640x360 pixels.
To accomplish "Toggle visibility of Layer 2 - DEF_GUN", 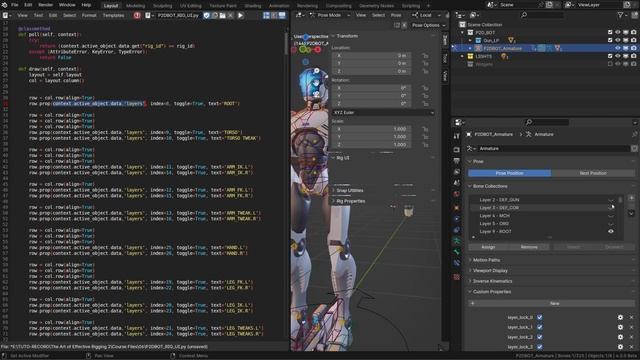I will (611, 200).
